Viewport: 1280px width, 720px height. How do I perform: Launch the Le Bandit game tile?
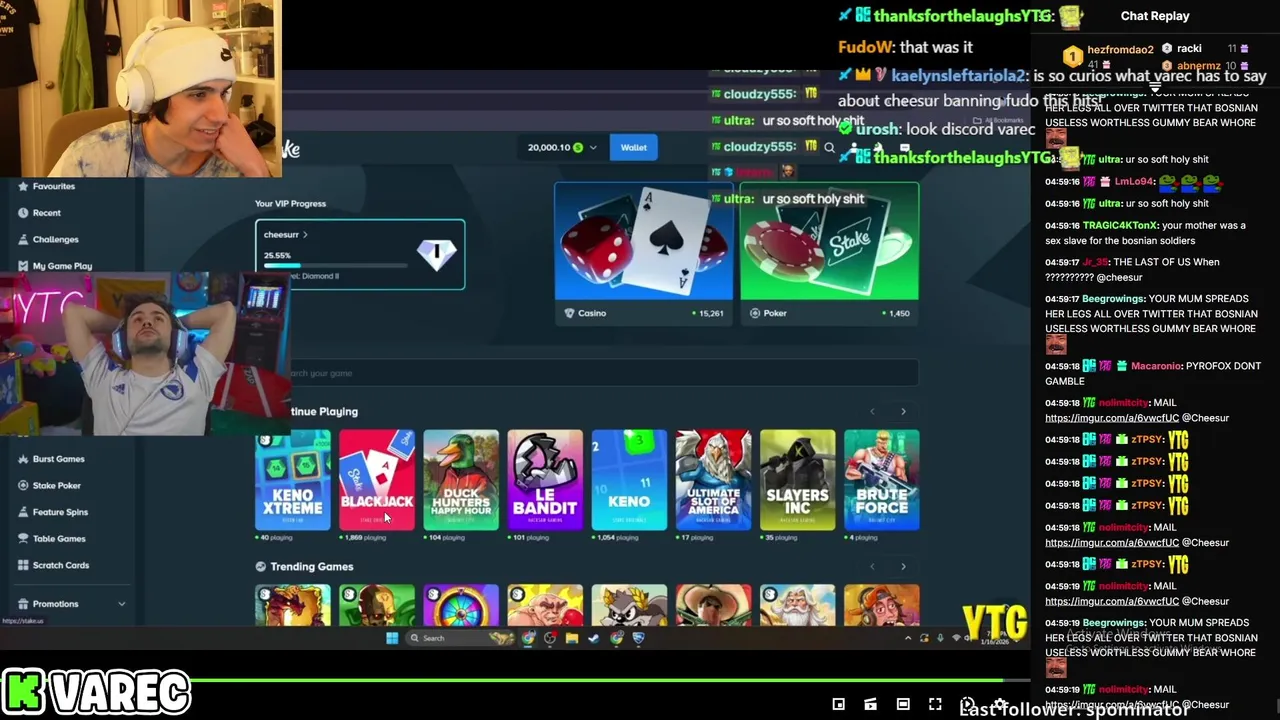click(545, 479)
